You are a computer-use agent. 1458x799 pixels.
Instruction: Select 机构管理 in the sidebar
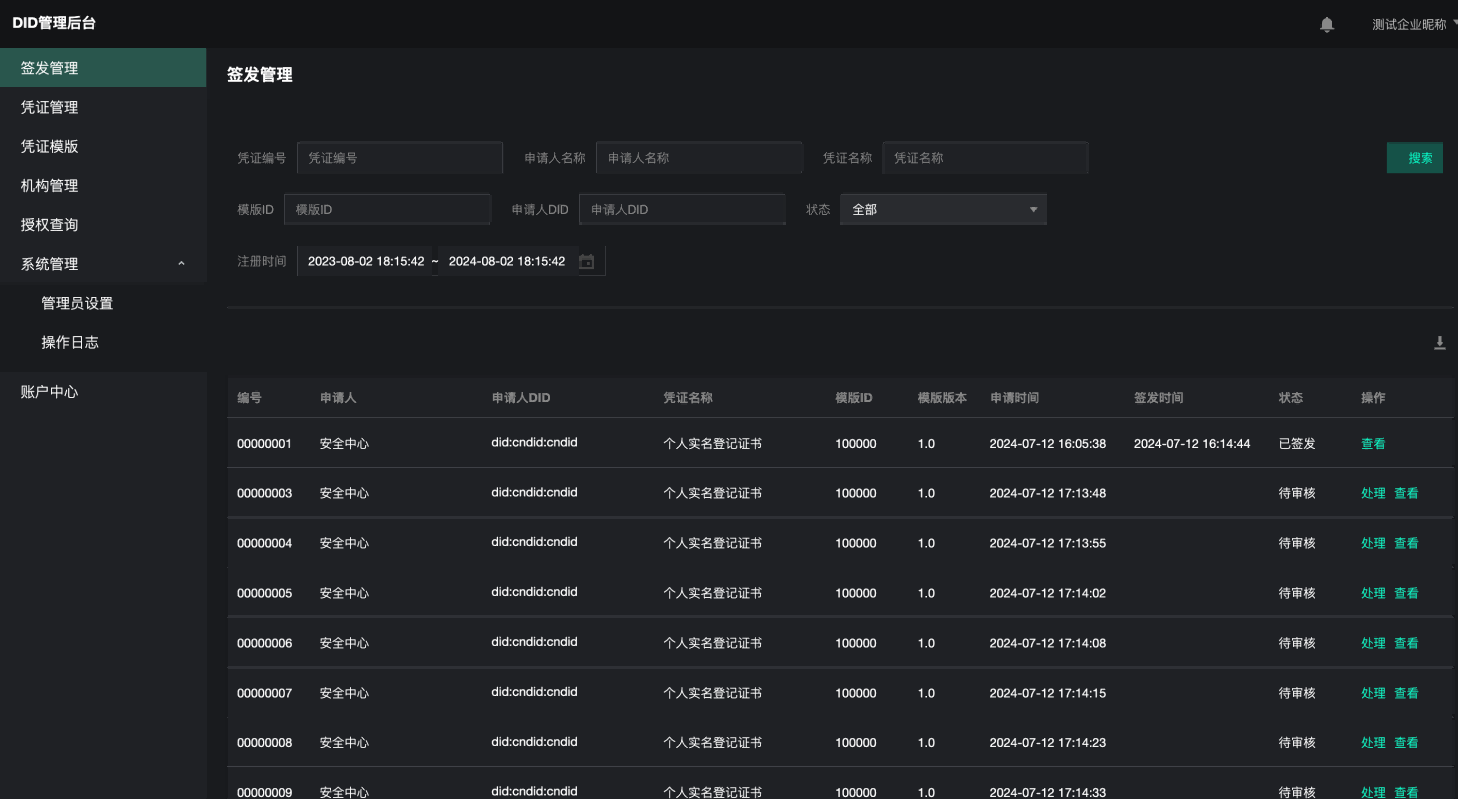[50, 186]
